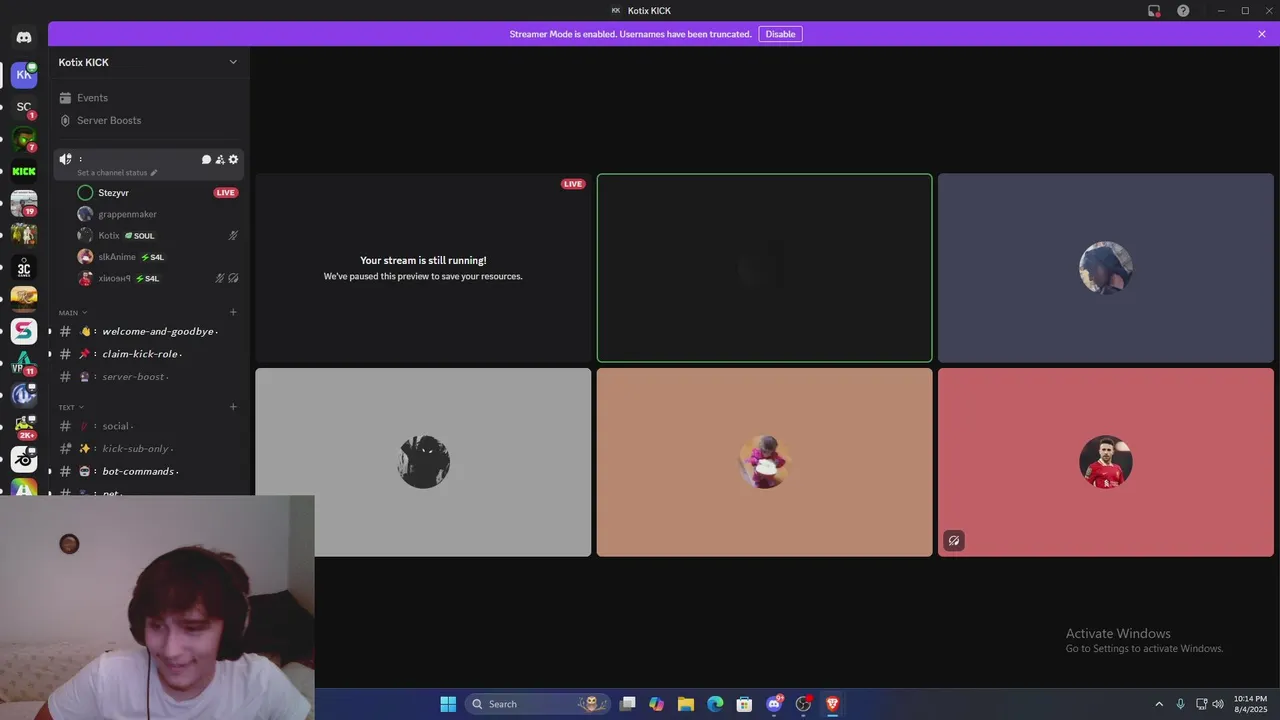The width and height of the screenshot is (1280, 720).
Task: Open welcome-and-goodbye channel
Action: tap(148, 331)
